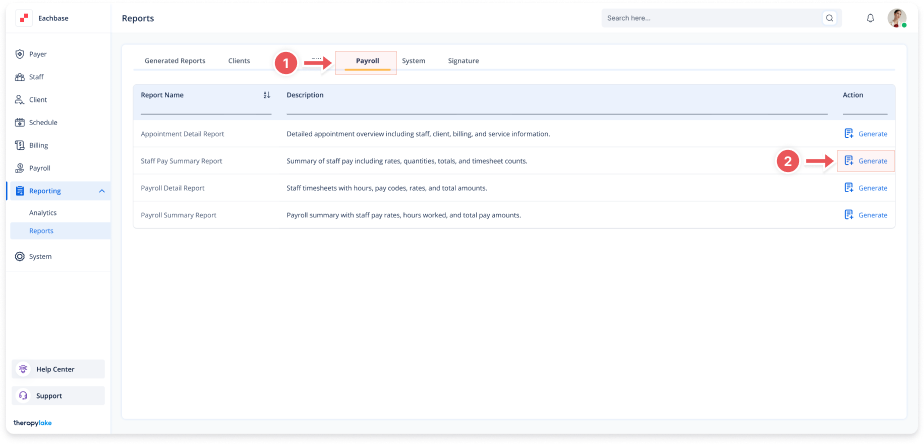This screenshot has height=444, width=924.
Task: Select 'Payroll Detail Report' name cell
Action: [173, 188]
